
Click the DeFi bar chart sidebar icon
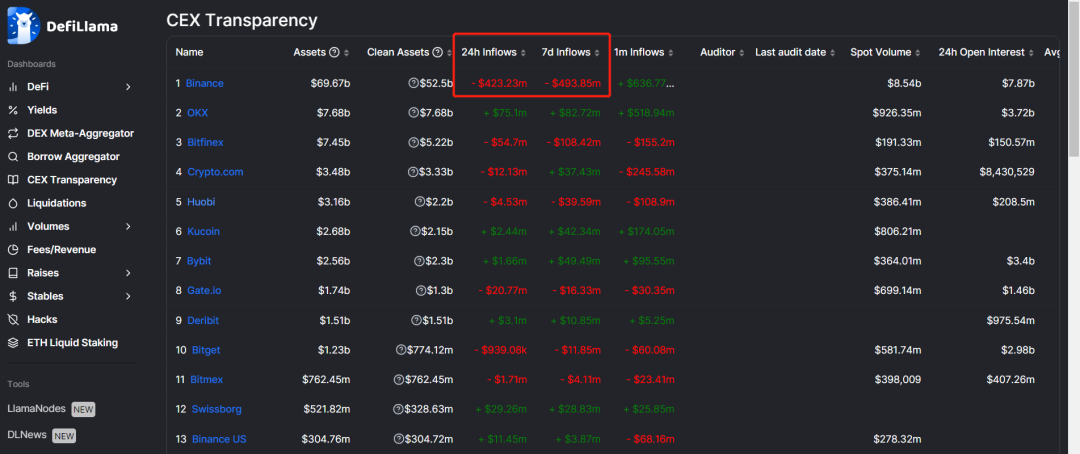(12, 87)
